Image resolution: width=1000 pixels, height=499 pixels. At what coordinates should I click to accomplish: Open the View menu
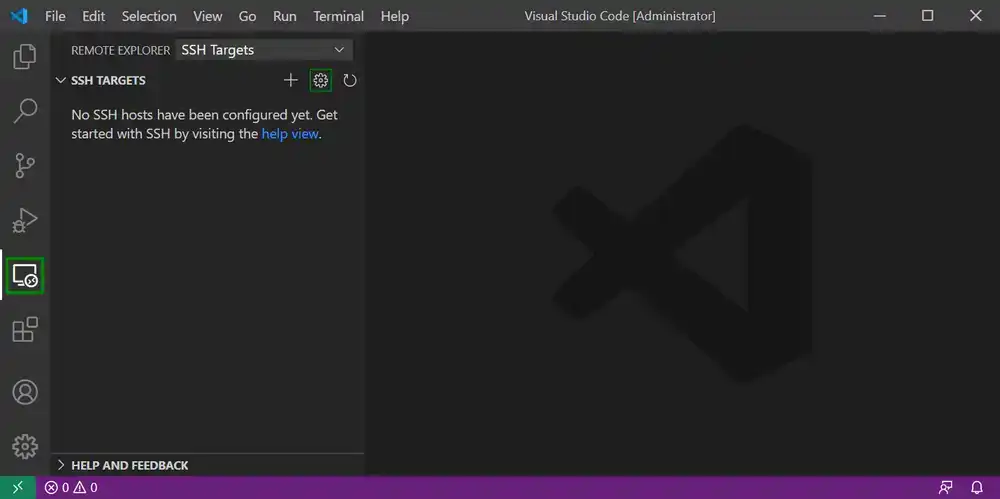point(208,16)
